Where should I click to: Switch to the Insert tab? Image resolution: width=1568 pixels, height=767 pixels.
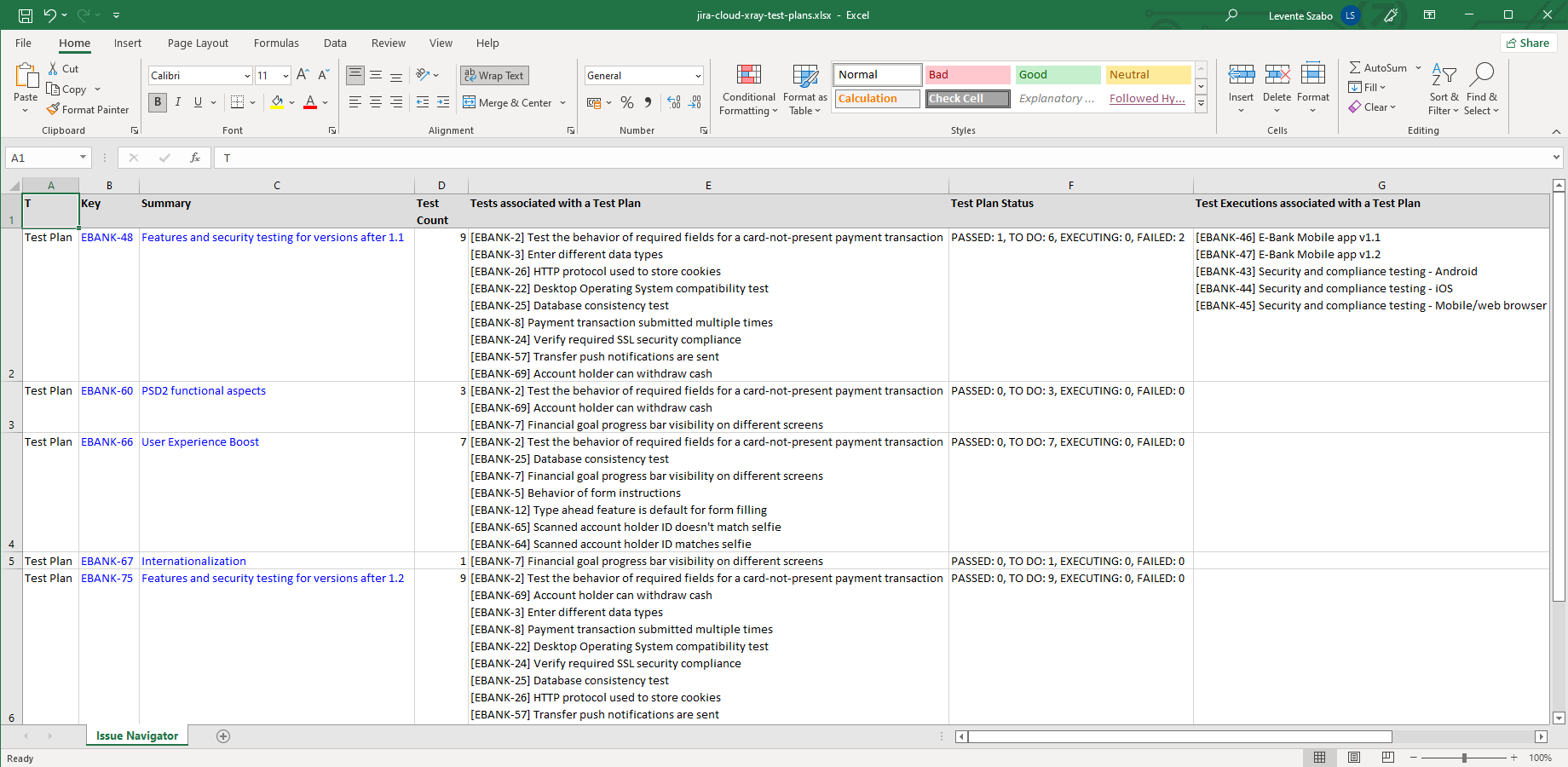click(128, 43)
